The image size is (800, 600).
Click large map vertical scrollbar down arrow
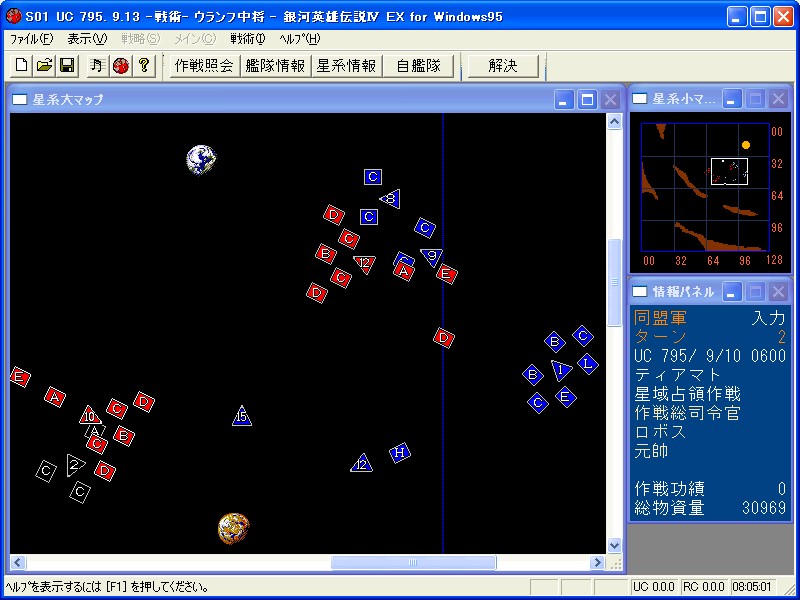614,545
